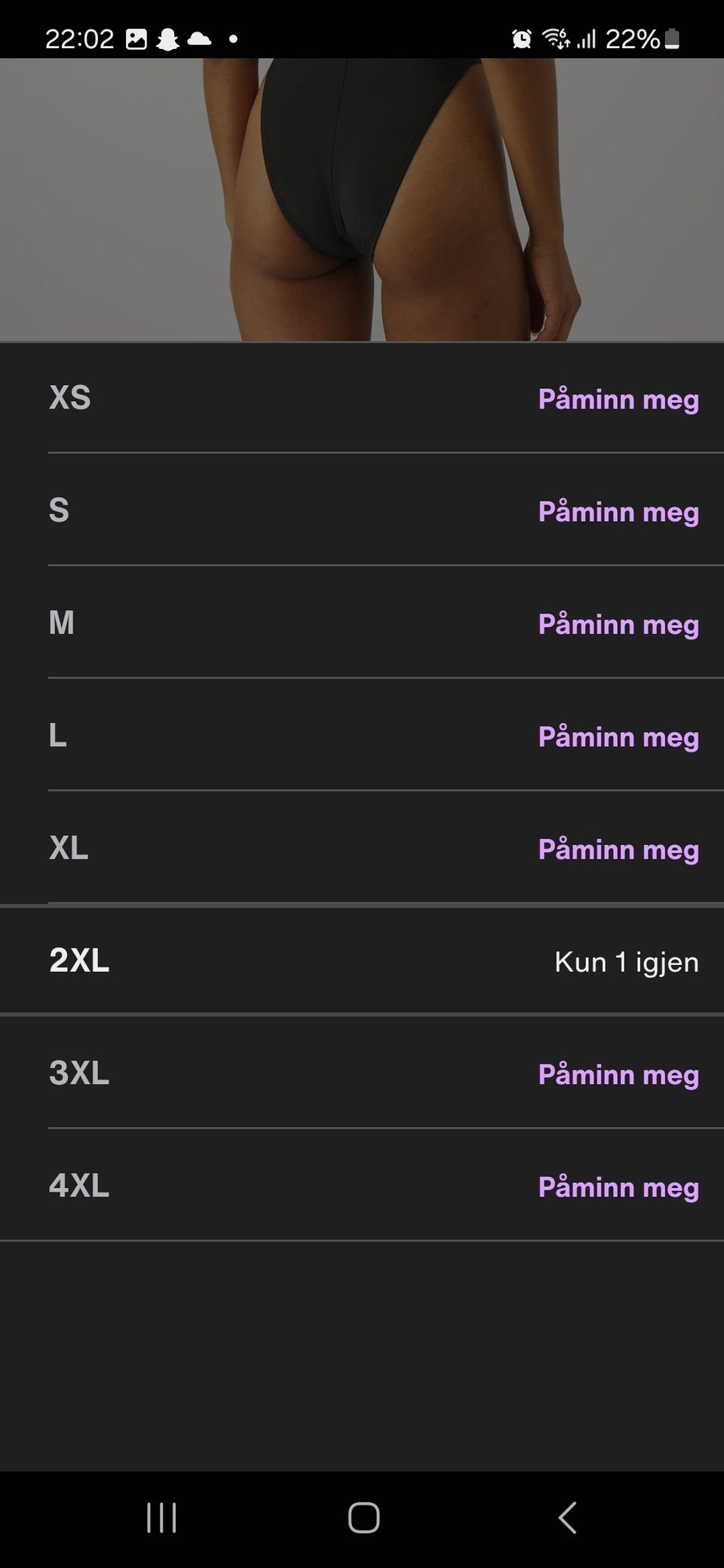The width and height of the screenshot is (724, 1568).
Task: Tap the 22:02 clock in status bar
Action: (x=79, y=39)
